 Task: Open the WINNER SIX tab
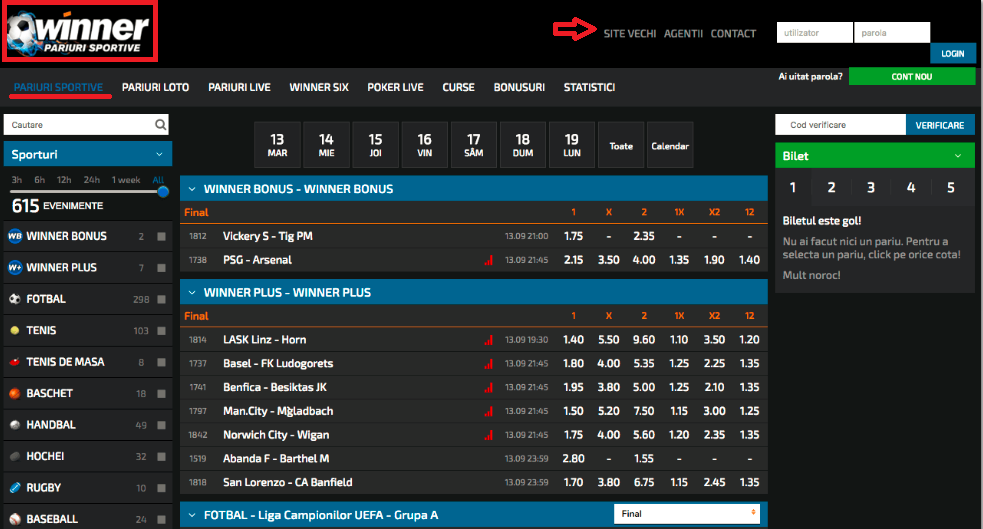pos(318,87)
